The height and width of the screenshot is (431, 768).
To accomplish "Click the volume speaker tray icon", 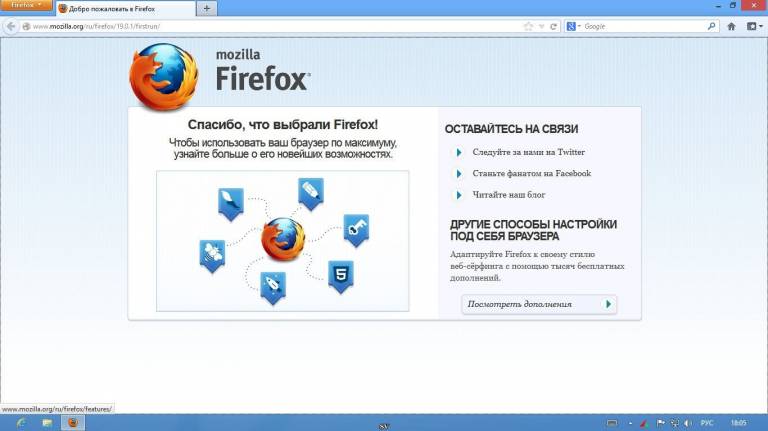I will pyautogui.click(x=688, y=423).
